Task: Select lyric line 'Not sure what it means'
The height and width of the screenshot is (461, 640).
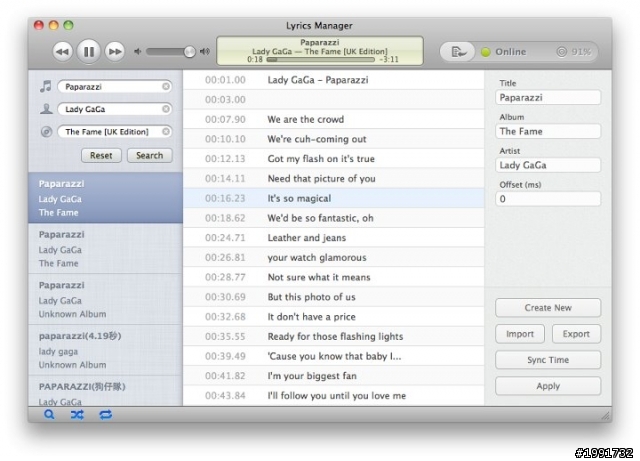Action: tap(333, 277)
